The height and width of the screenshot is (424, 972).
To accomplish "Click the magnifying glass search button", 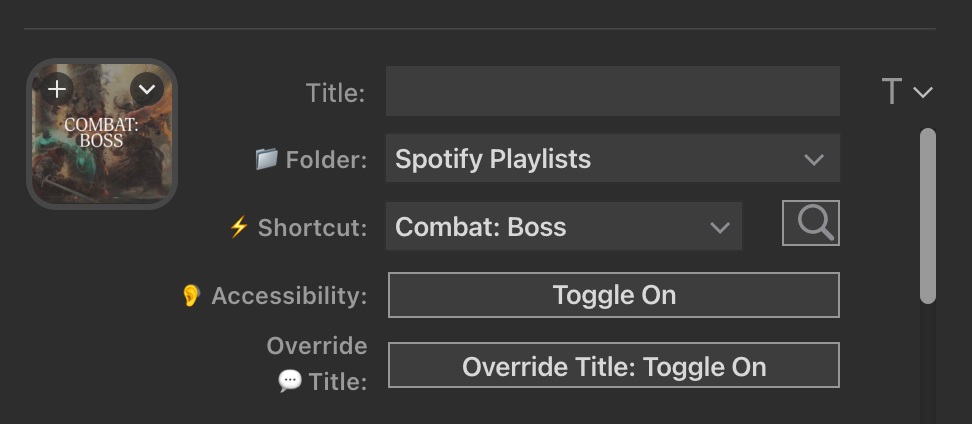I will click(x=811, y=224).
